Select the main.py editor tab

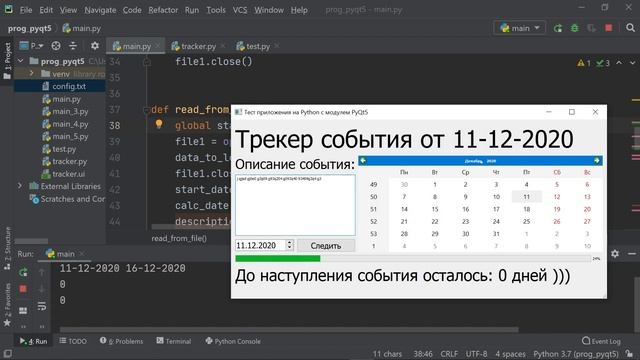click(136, 46)
